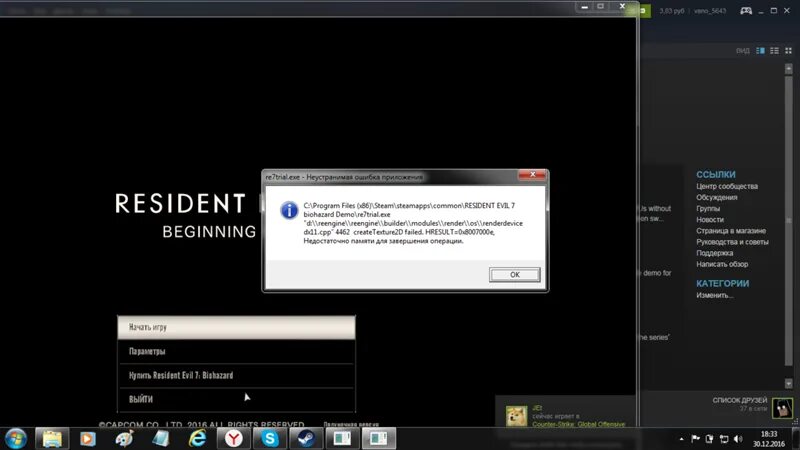Open Steam Big Picture controller icon
Viewport: 800px width, 450px height.
tap(745, 11)
